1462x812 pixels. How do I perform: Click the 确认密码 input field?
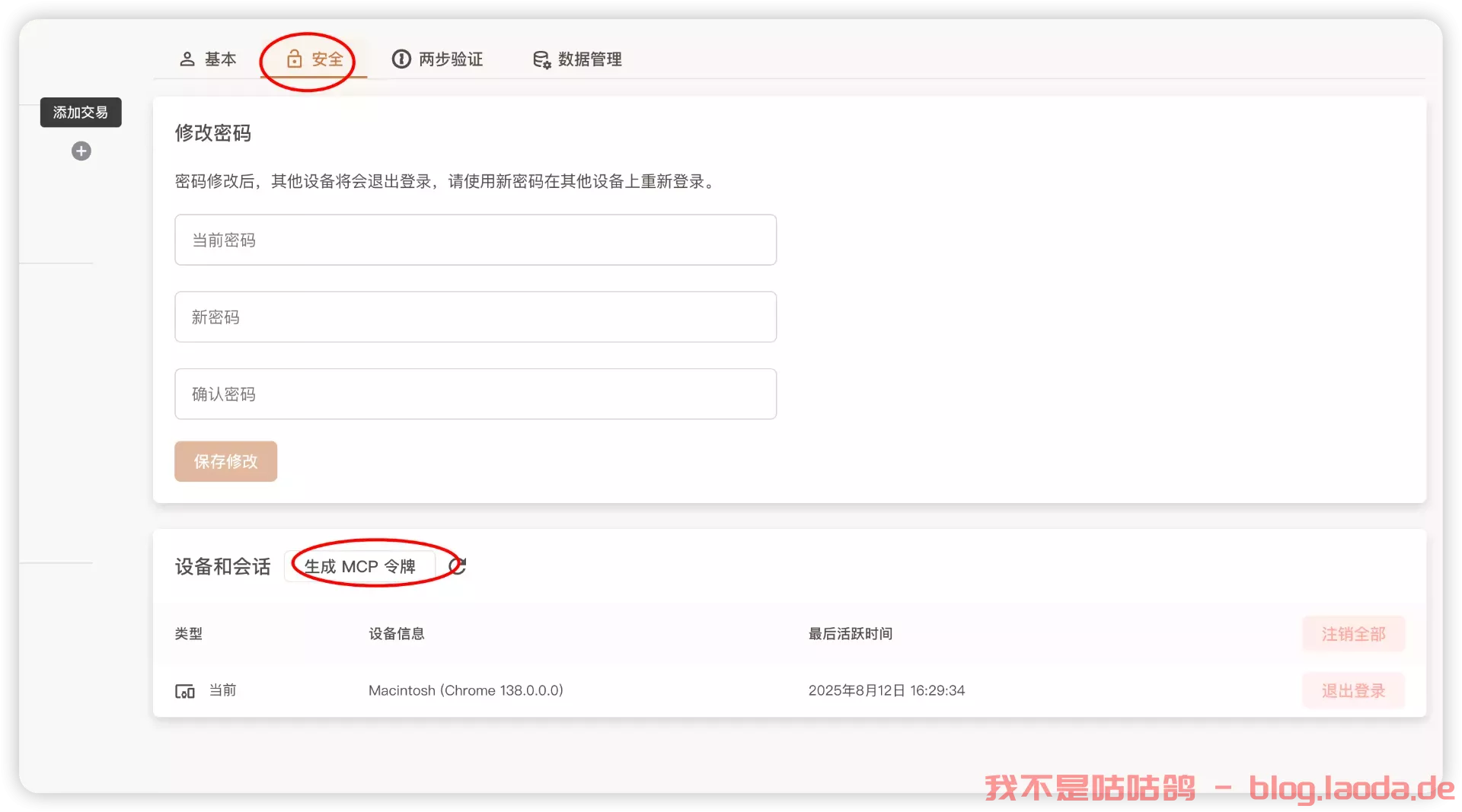(x=475, y=393)
